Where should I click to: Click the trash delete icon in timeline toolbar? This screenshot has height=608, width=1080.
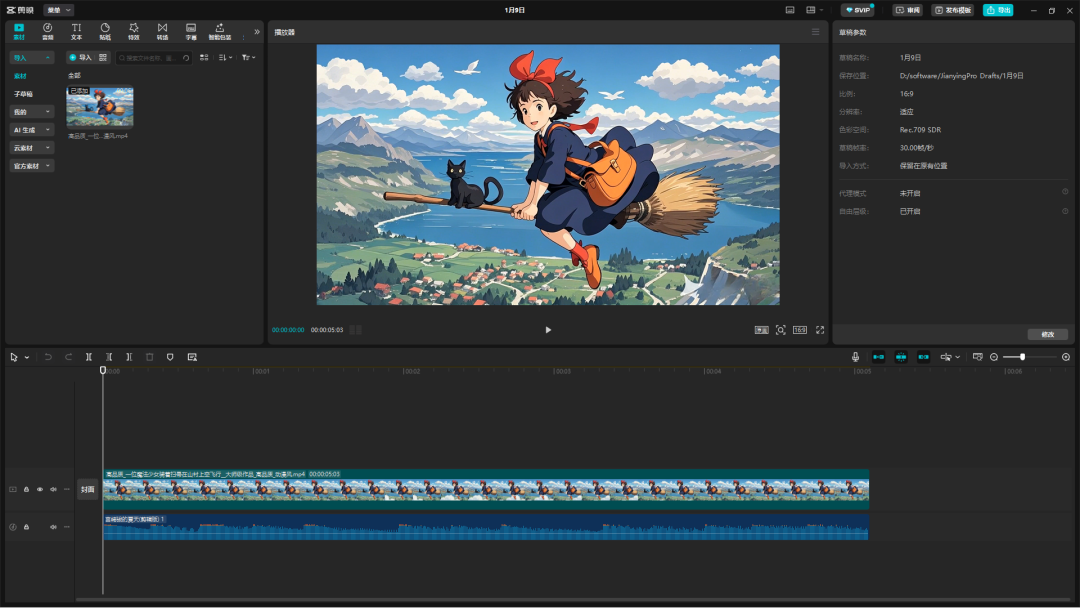(150, 357)
